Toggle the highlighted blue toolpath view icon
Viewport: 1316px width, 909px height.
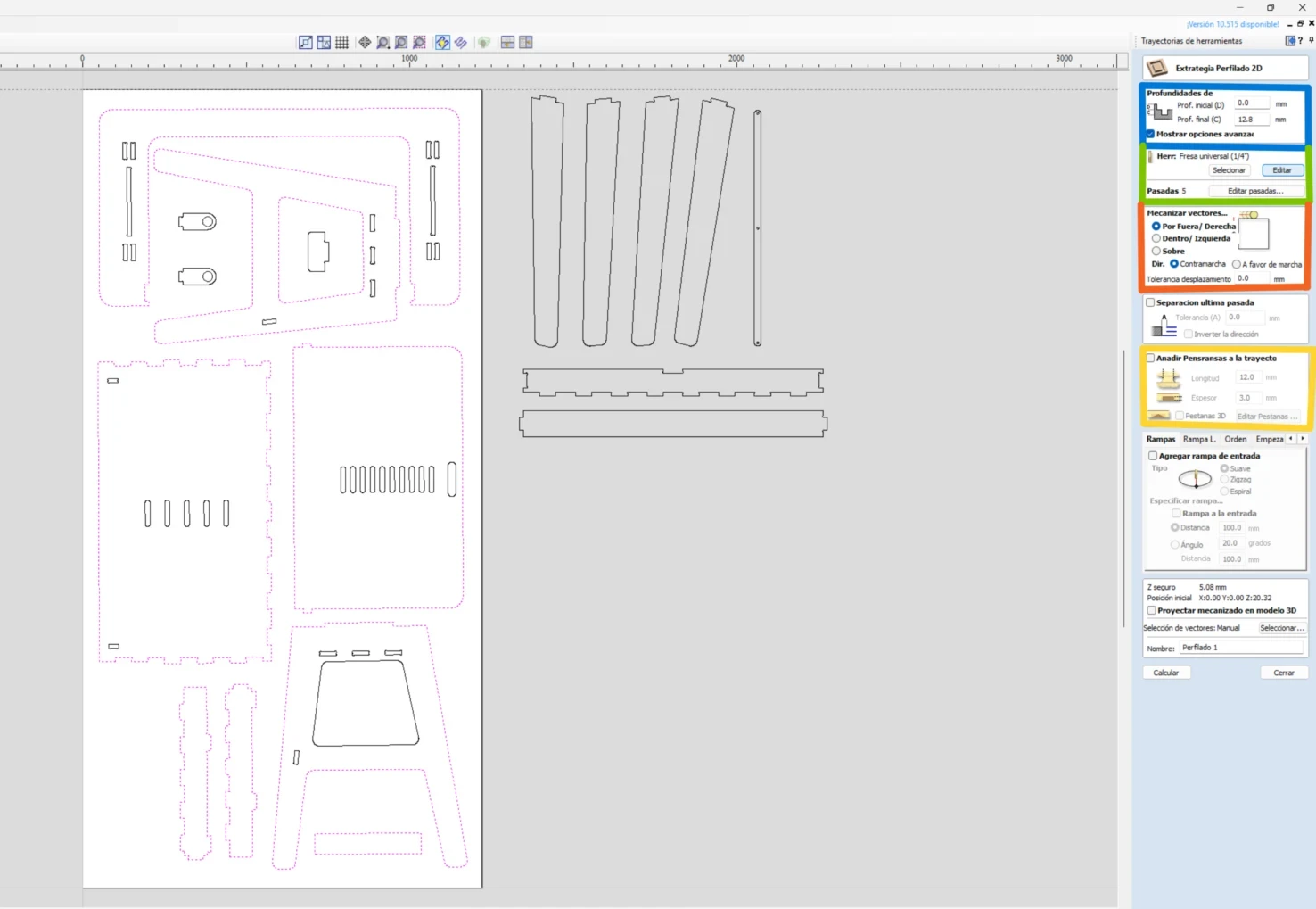(442, 42)
